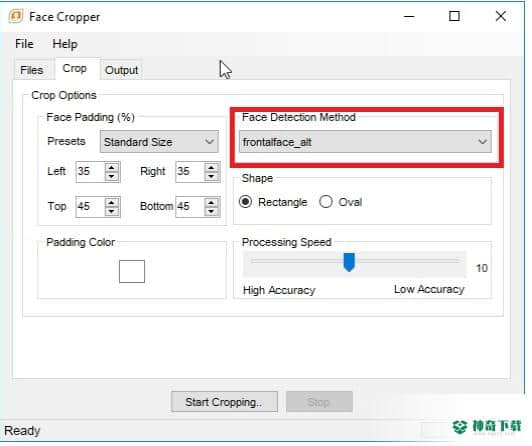This screenshot has height=446, width=532.
Task: Decrease the Top padding with down arrow
Action: 112,211
